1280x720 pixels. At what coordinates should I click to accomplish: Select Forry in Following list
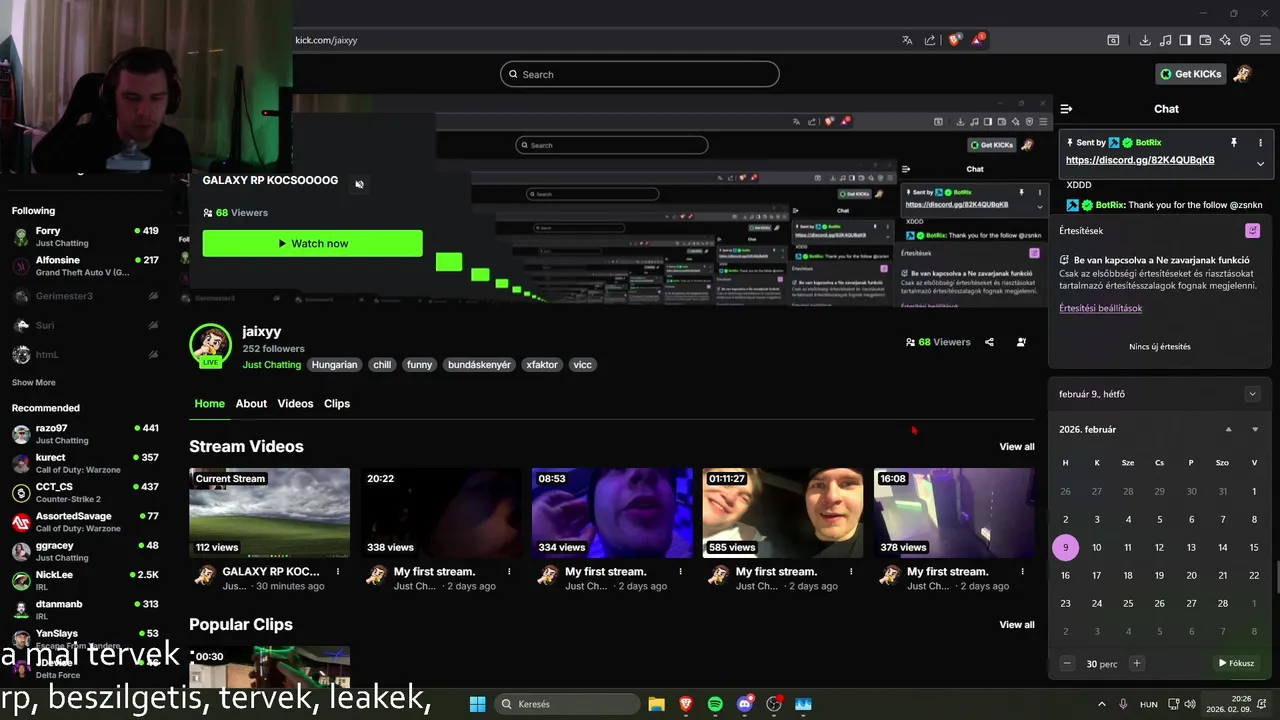tap(85, 236)
